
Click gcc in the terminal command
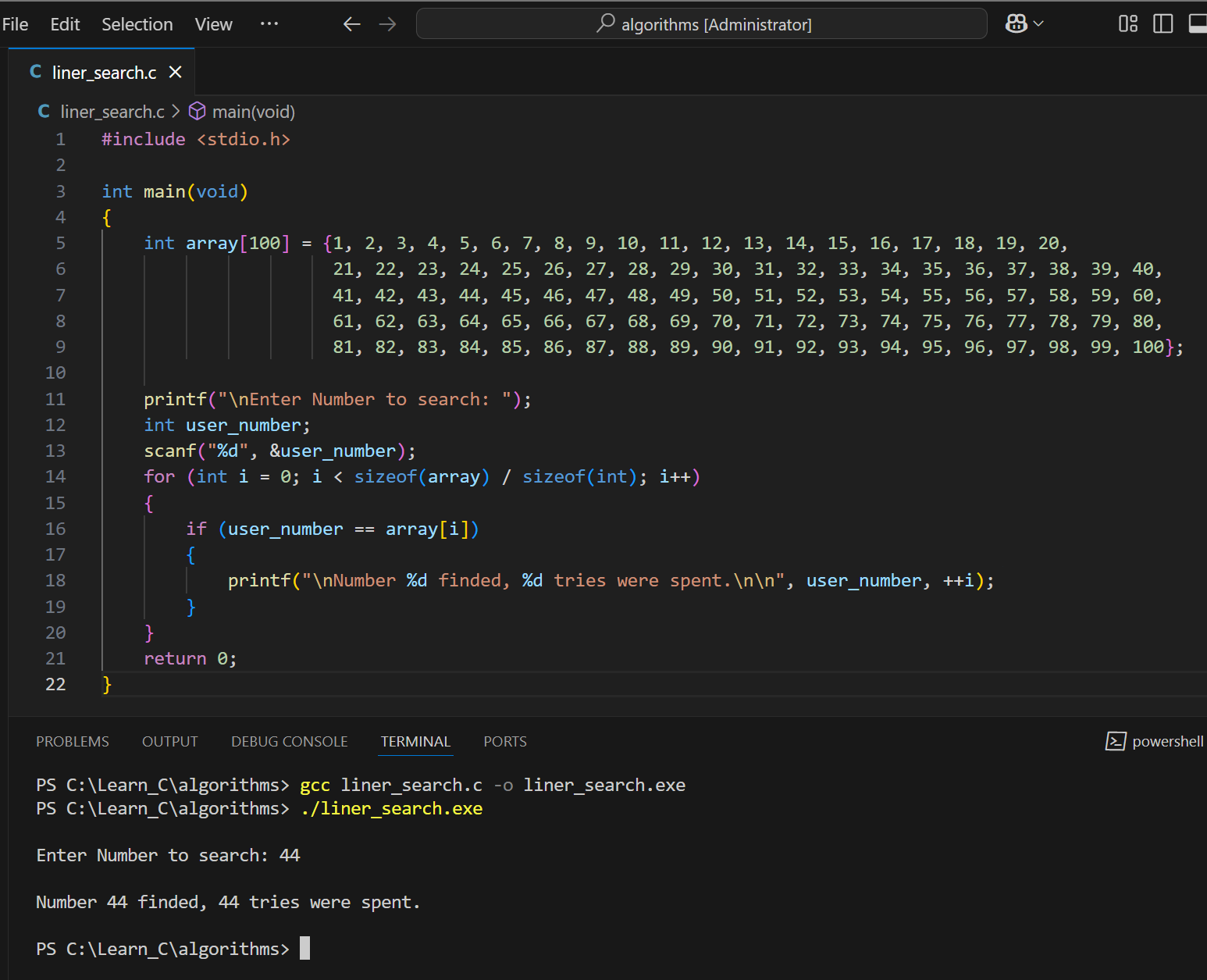tap(315, 786)
